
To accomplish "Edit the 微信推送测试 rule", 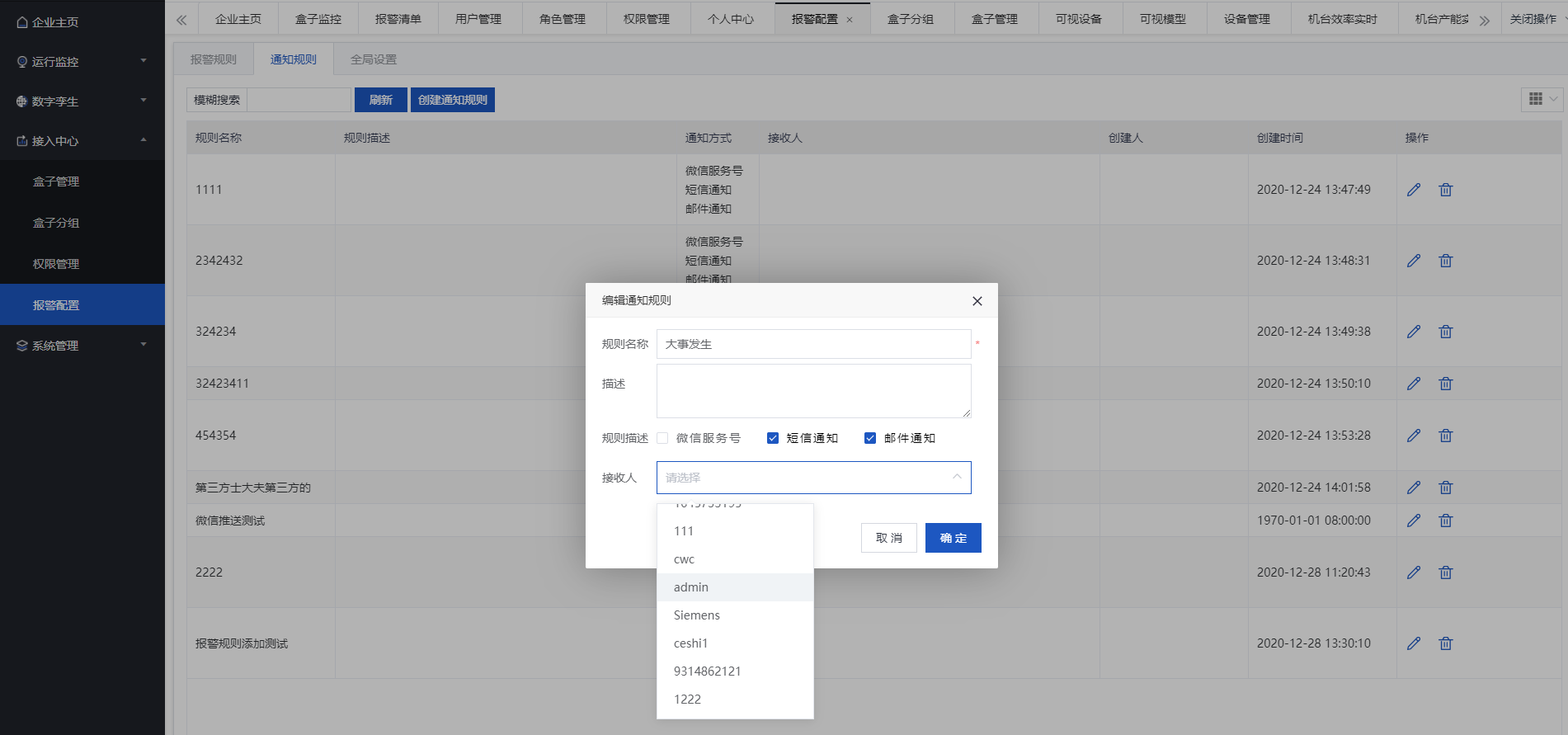I will (1414, 521).
